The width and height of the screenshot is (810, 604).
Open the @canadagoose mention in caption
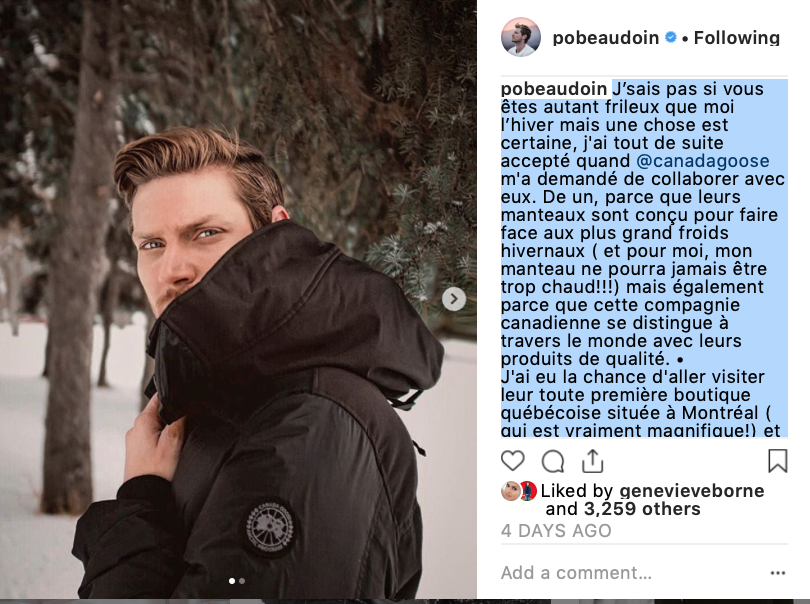[703, 161]
